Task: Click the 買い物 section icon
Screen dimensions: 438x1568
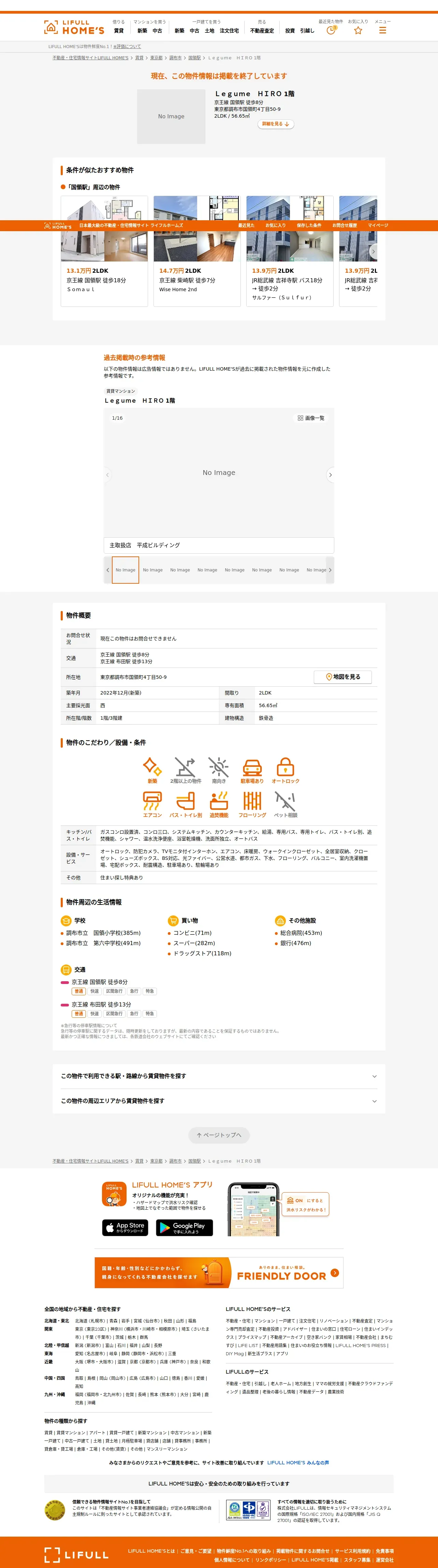Action: click(173, 920)
